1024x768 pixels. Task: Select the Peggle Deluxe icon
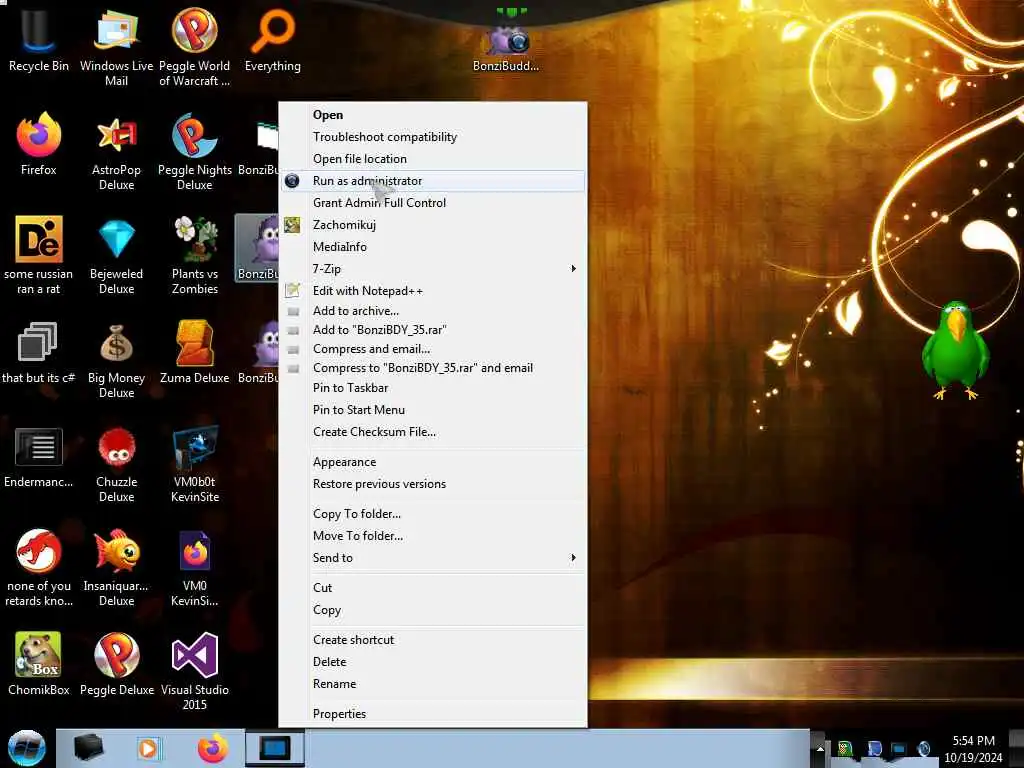(116, 664)
